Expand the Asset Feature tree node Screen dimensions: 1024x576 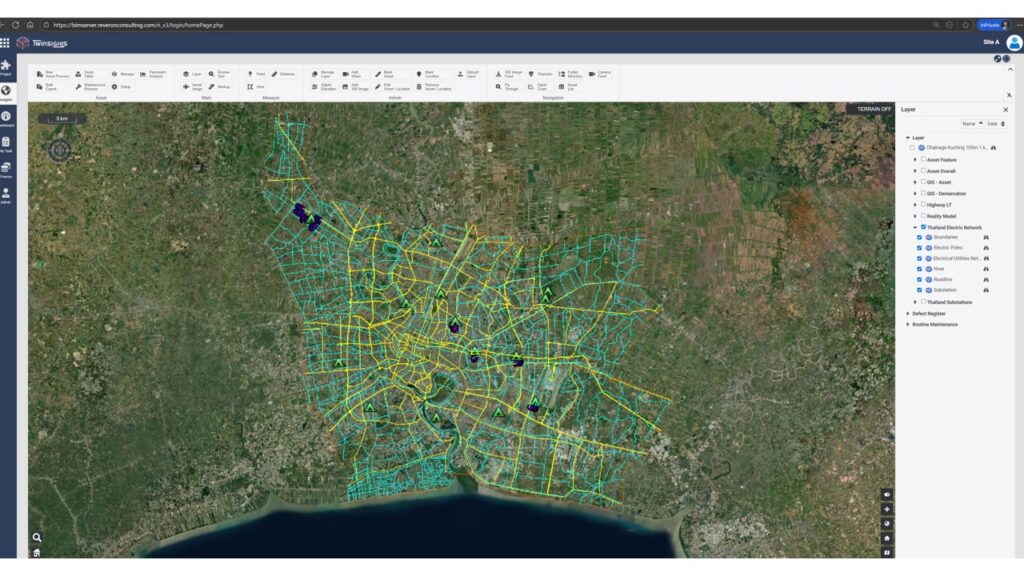pos(915,159)
